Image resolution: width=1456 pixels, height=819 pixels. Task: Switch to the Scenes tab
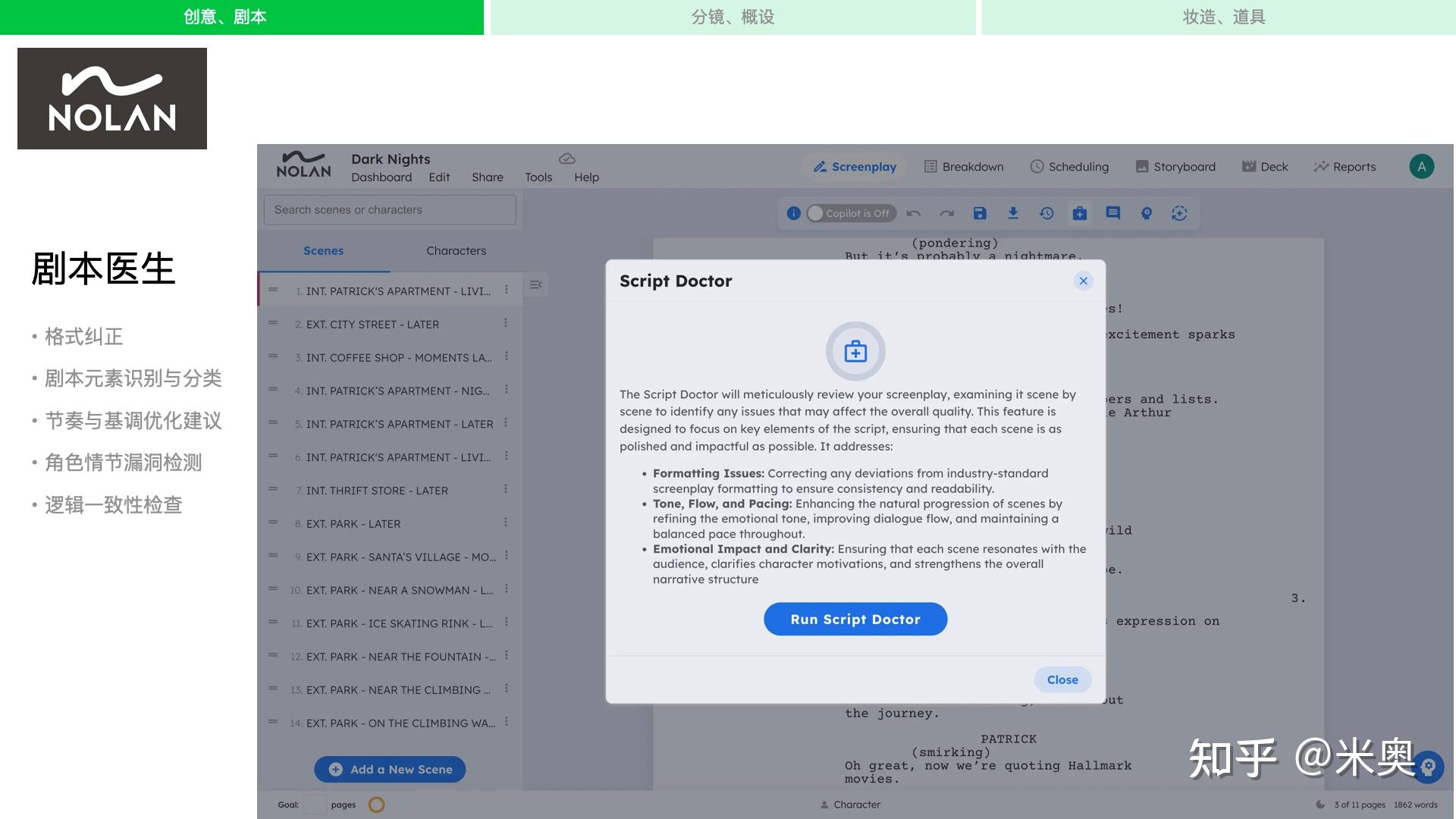pyautogui.click(x=324, y=251)
